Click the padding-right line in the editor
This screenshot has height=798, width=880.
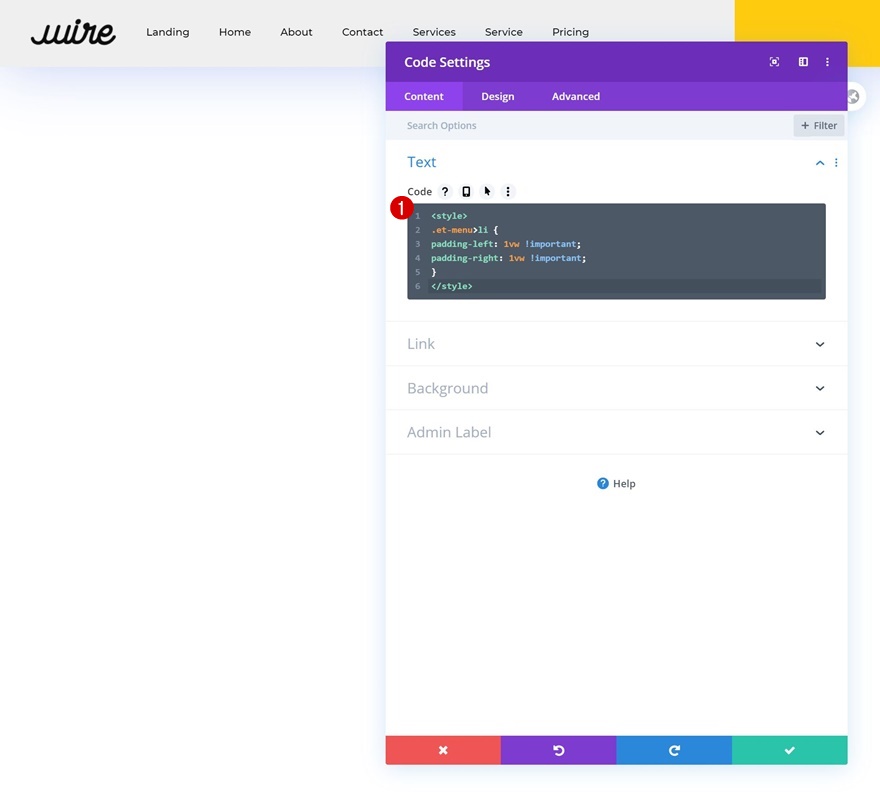[x=508, y=258]
